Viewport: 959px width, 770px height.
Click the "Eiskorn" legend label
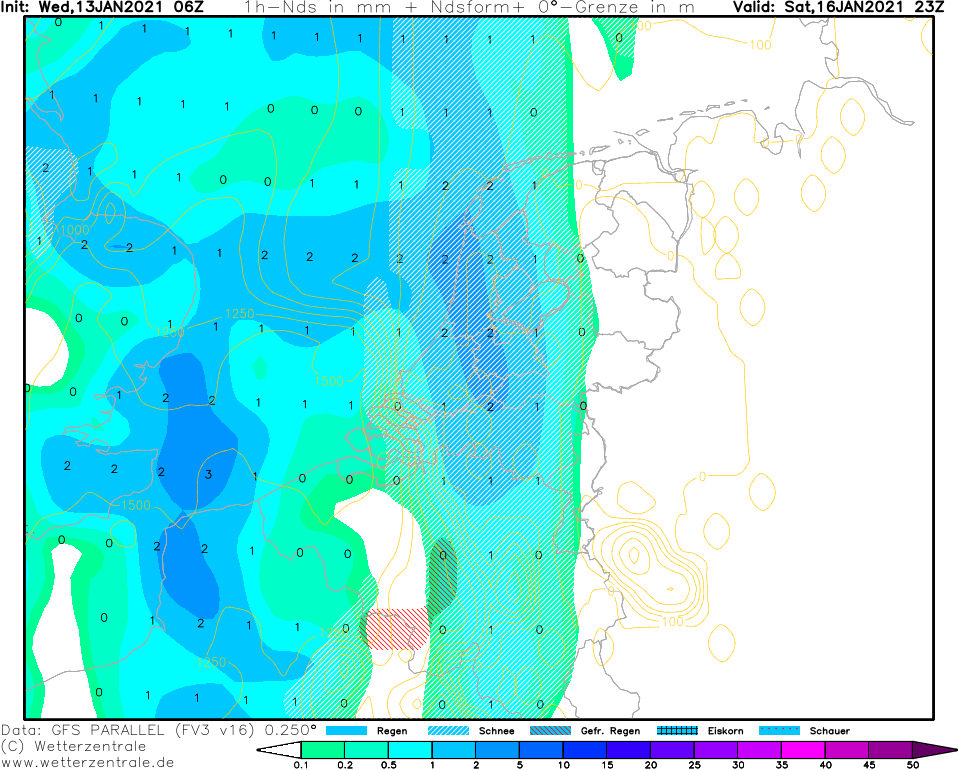[725, 731]
